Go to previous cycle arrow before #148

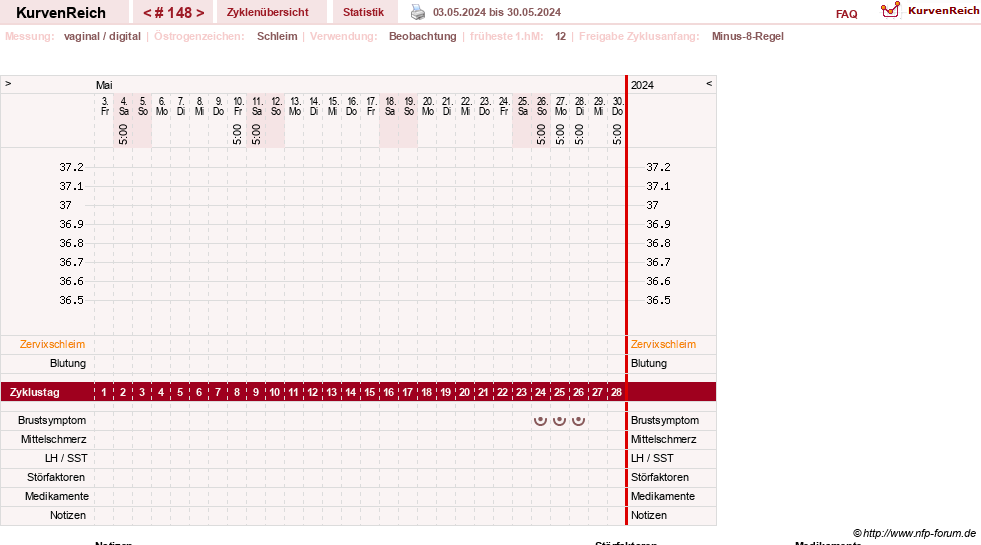click(x=147, y=13)
